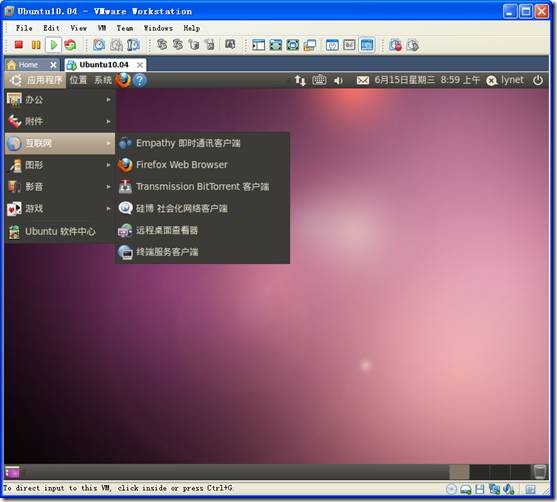Open the snapshot manager toolbar icon

[133, 45]
